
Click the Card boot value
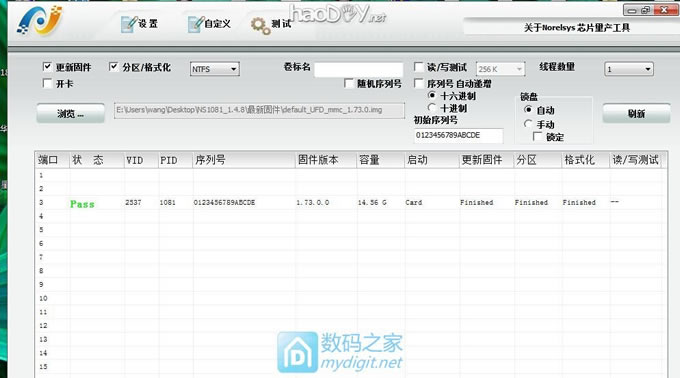(x=414, y=202)
